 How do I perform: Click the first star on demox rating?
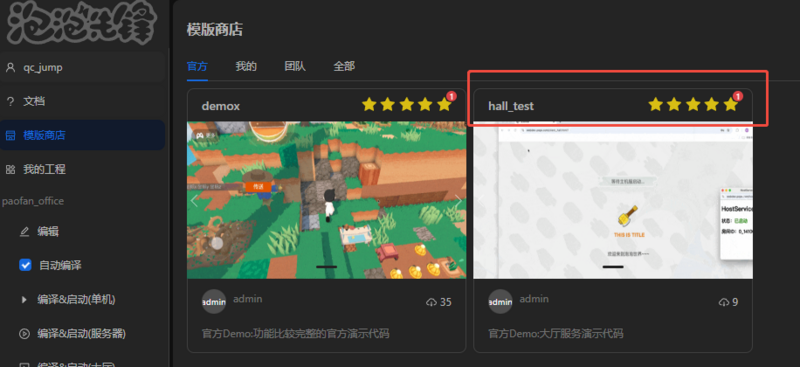pos(369,105)
